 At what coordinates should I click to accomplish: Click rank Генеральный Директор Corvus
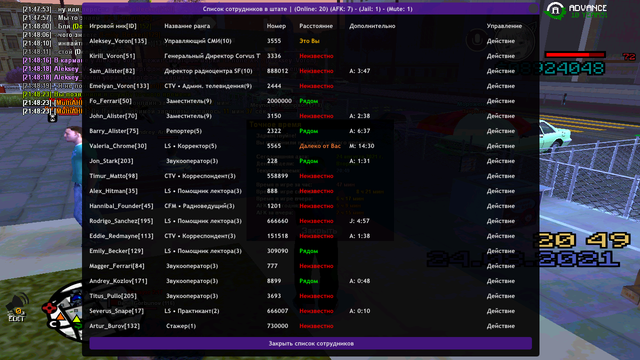coord(212,56)
